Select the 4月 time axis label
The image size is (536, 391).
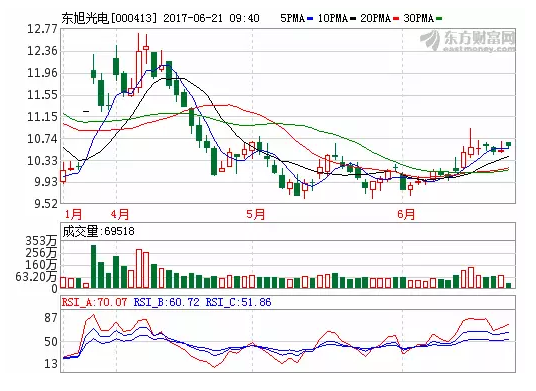[x=120, y=214]
